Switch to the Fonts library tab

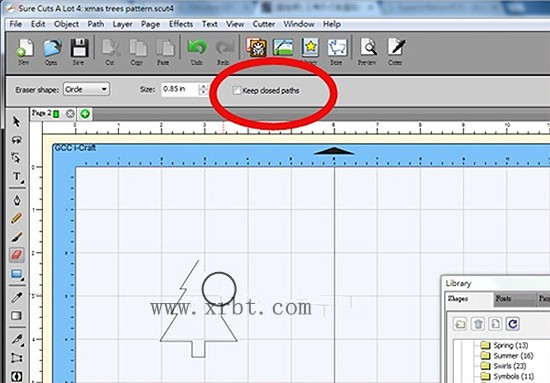coord(503,298)
